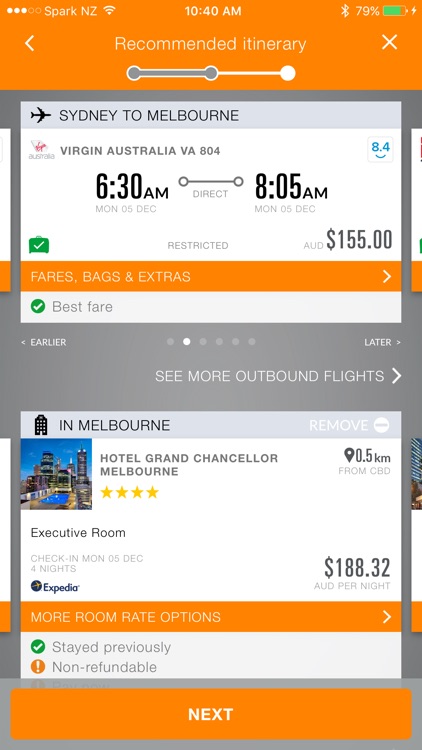Open See More Outbound Flights

[x=278, y=376]
